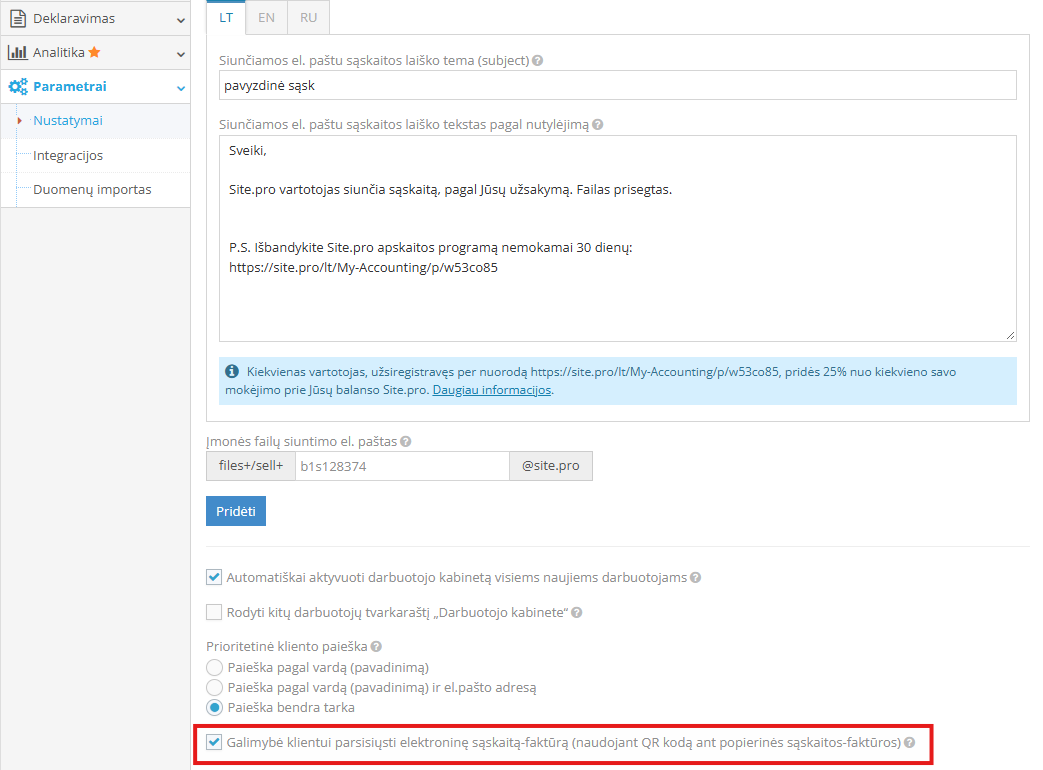
Task: Click the Analitika menu label
Action: click(x=59, y=53)
